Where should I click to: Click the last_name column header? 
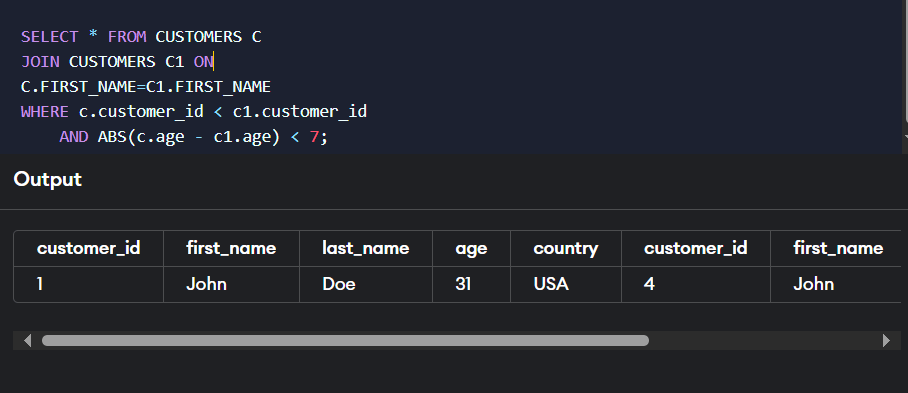[x=365, y=248]
